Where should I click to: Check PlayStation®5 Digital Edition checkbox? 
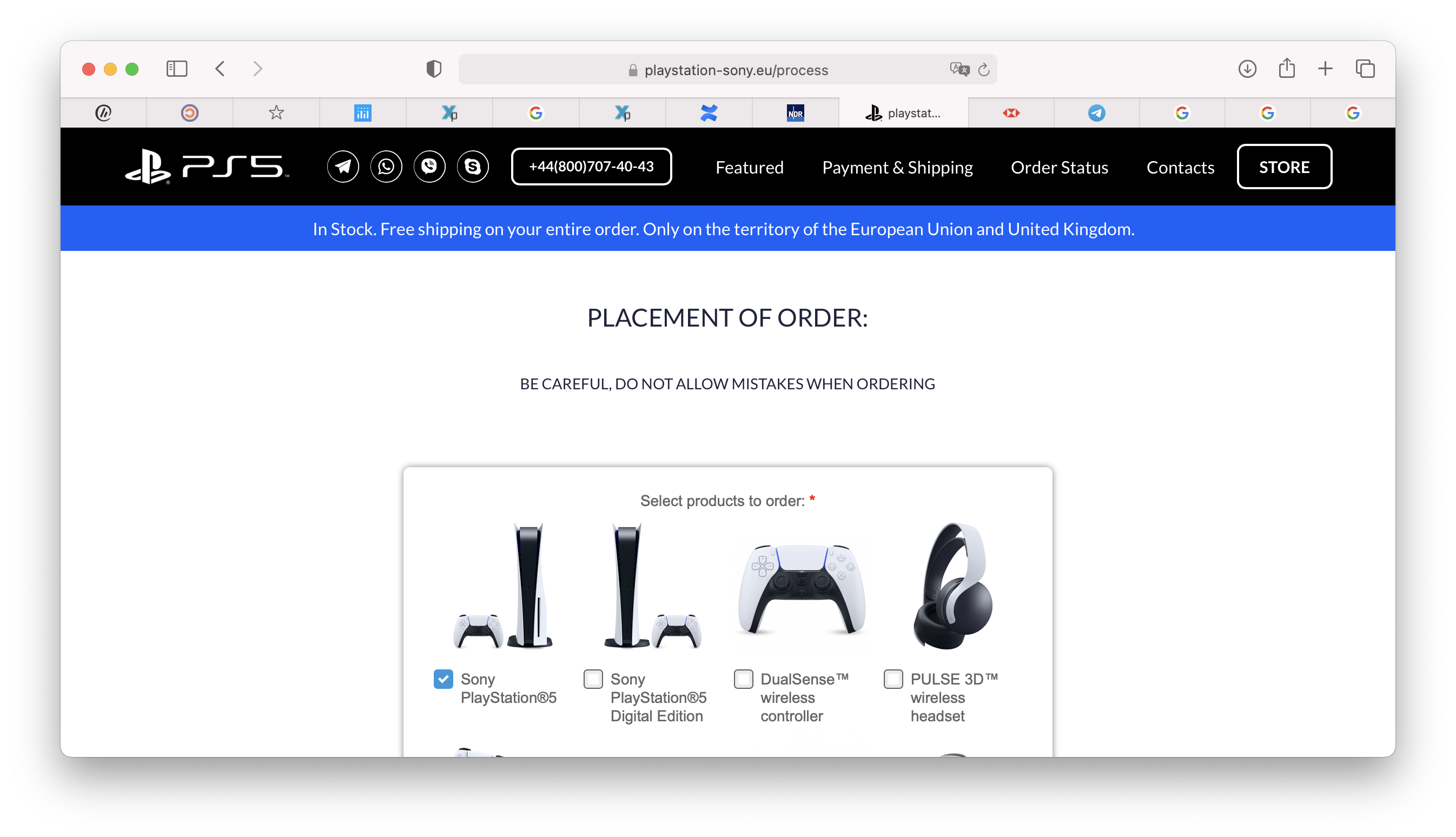click(593, 679)
